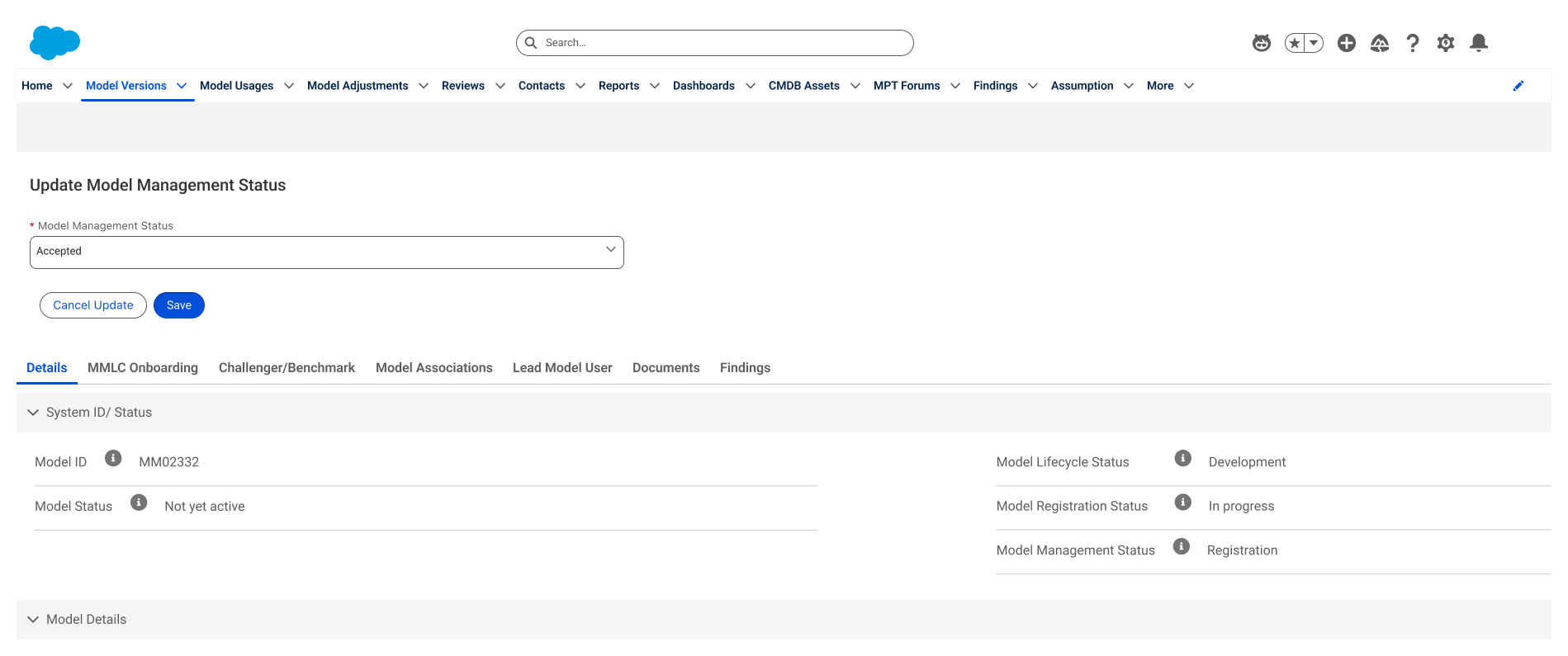Show info for Model Registration Status

pyautogui.click(x=1183, y=503)
